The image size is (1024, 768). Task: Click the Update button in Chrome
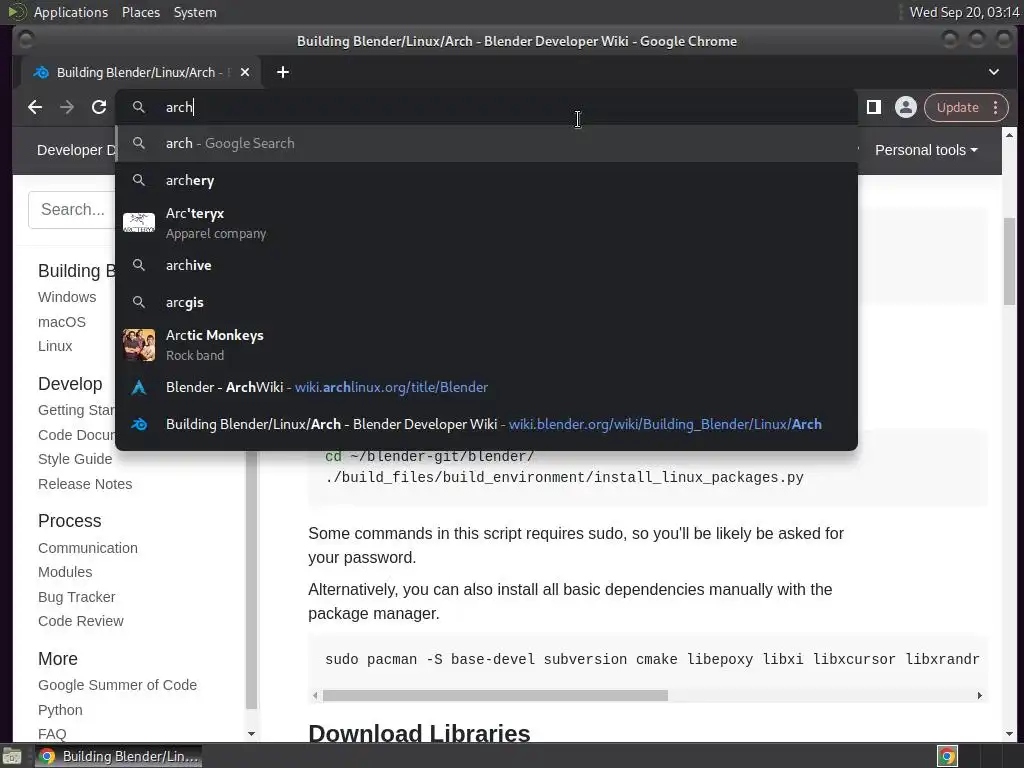(957, 107)
